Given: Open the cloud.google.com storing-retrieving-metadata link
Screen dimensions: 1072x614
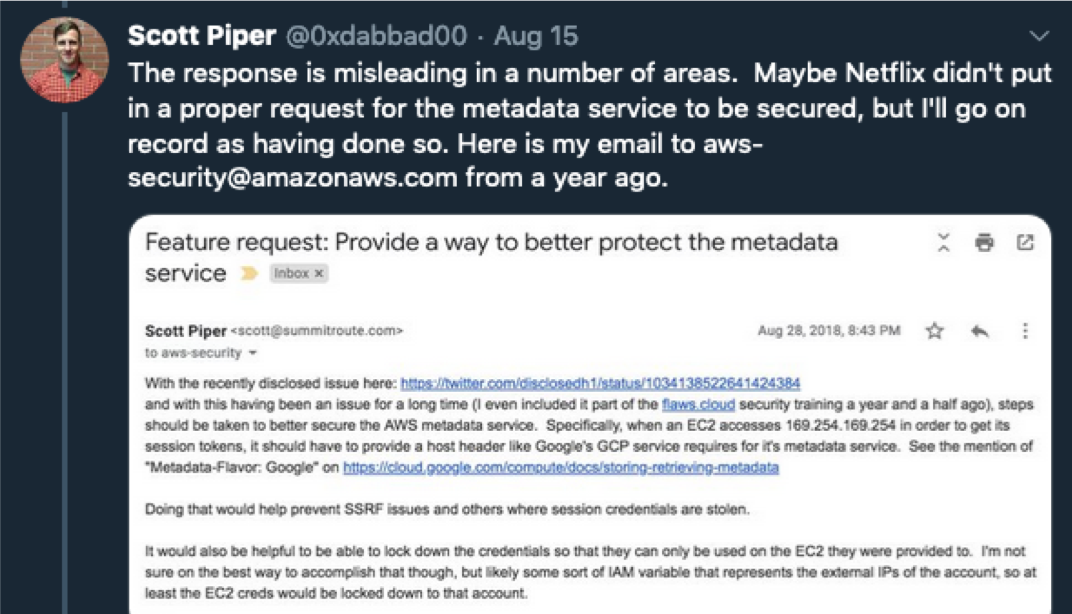Looking at the screenshot, I should click(560, 467).
